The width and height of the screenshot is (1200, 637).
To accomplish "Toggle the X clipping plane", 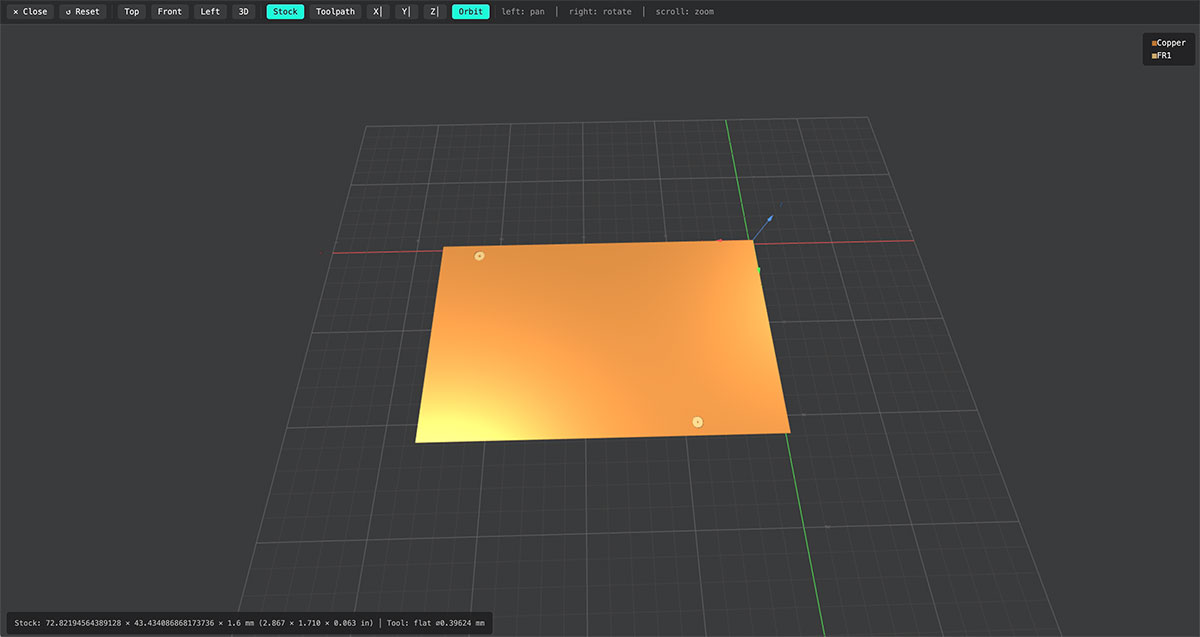I will click(x=377, y=12).
